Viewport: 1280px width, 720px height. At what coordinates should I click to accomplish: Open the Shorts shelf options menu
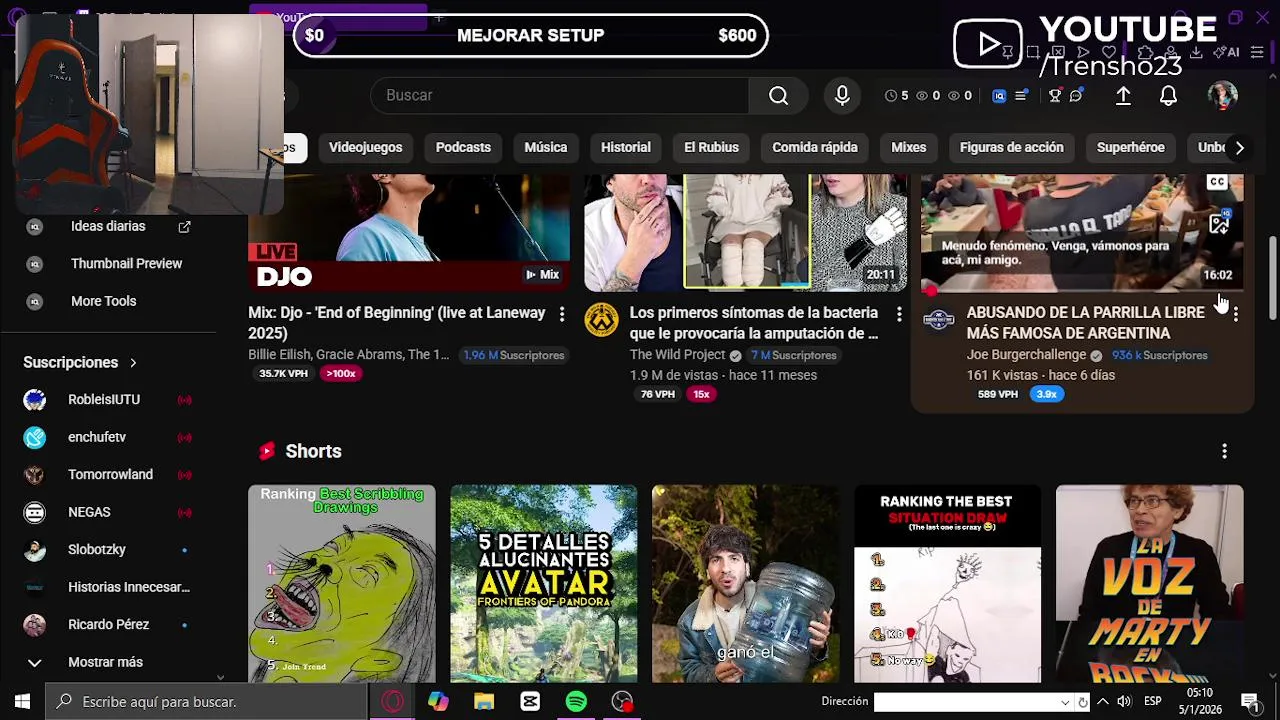pos(1224,451)
